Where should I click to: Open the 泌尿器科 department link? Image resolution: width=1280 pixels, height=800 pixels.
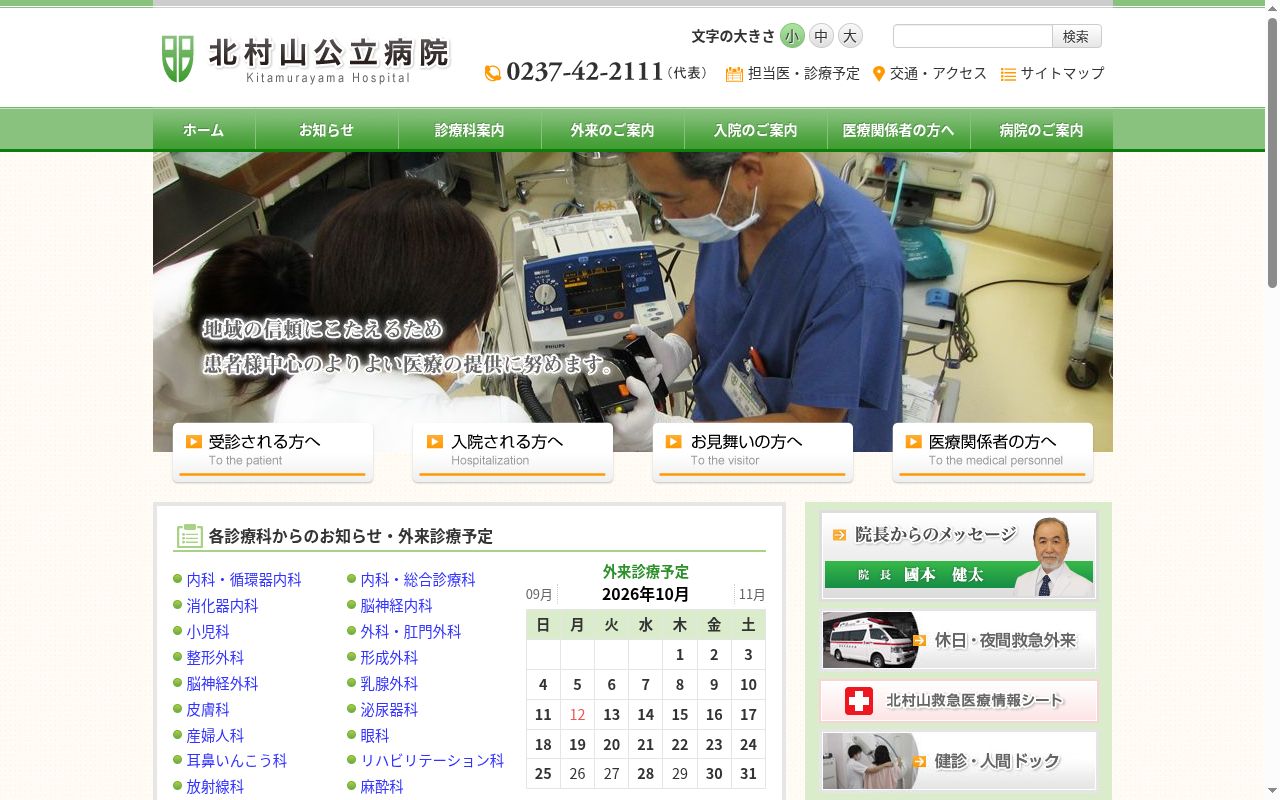(x=389, y=710)
